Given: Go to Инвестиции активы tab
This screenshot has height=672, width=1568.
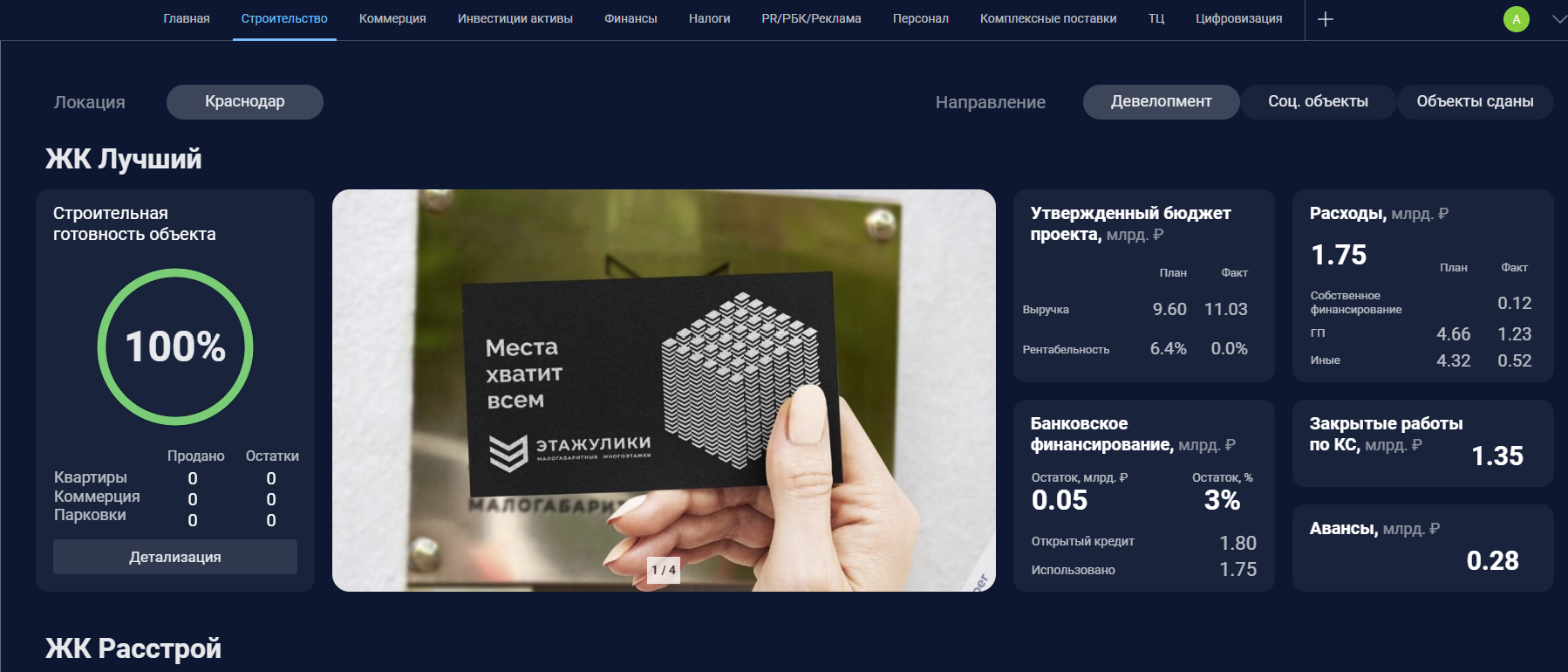Looking at the screenshot, I should (515, 19).
